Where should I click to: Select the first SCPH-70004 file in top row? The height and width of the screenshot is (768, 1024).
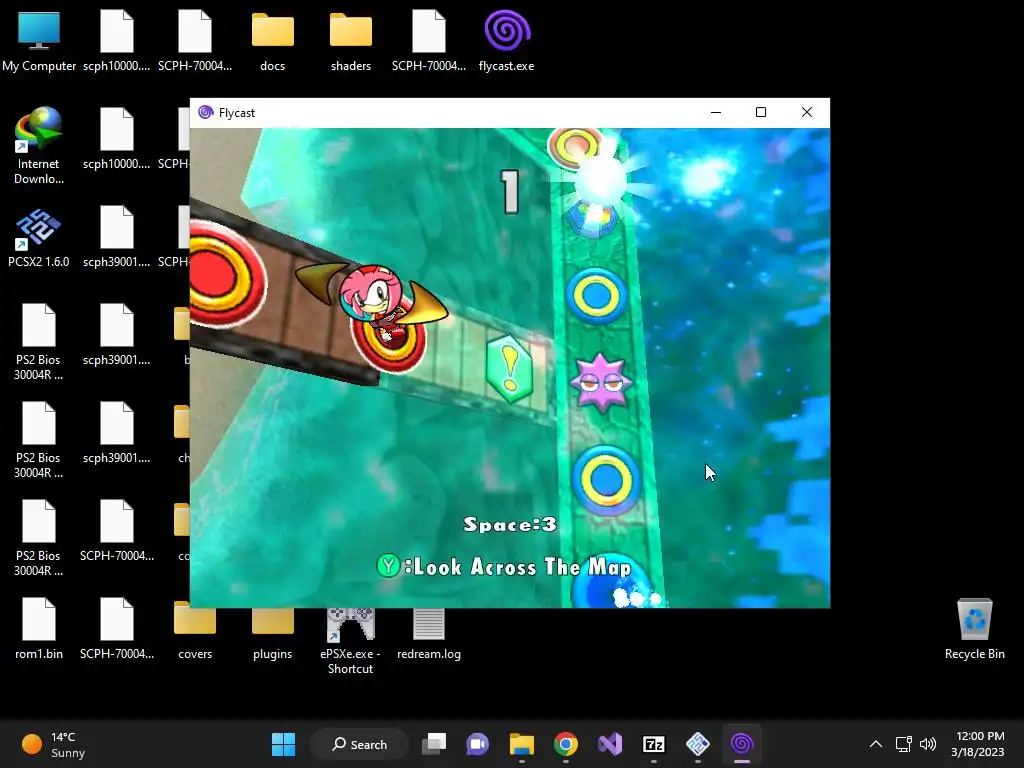click(x=195, y=40)
